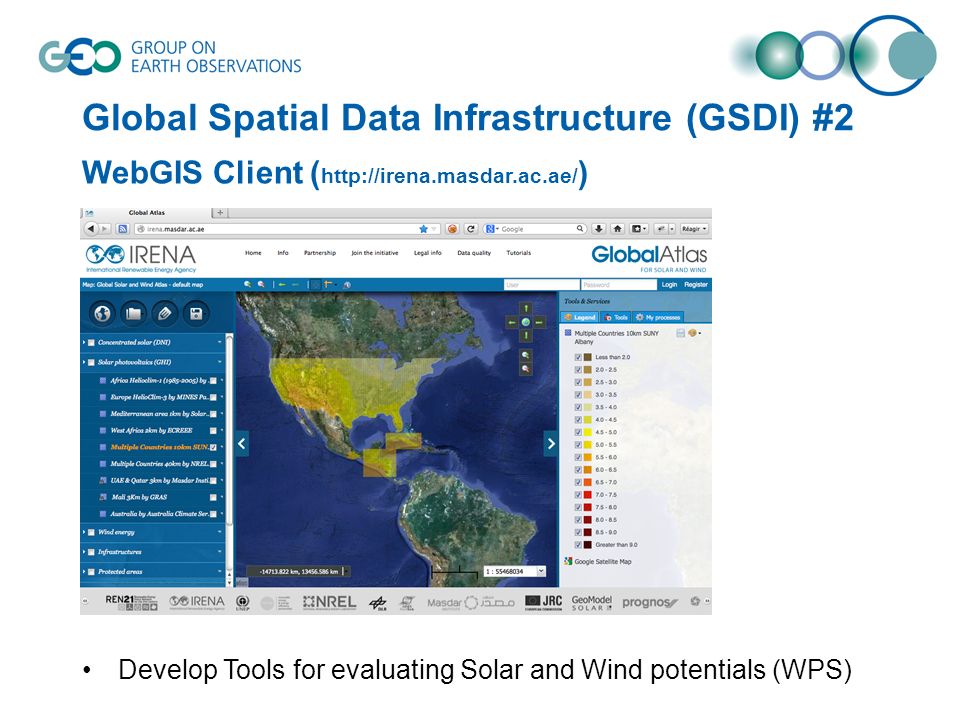Toggle the West Africa 2km by ECREEE checkbox
The image size is (960, 720).
click(213, 431)
